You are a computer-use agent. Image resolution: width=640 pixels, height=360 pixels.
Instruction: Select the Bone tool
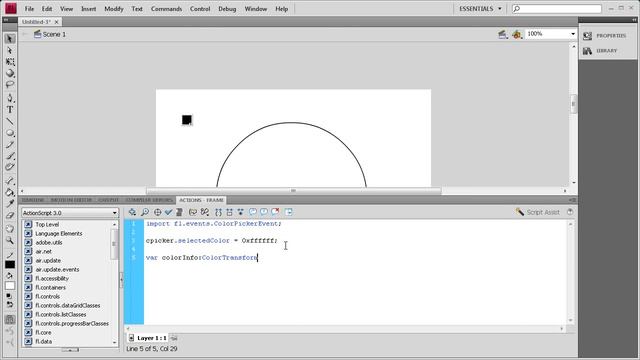(10, 181)
